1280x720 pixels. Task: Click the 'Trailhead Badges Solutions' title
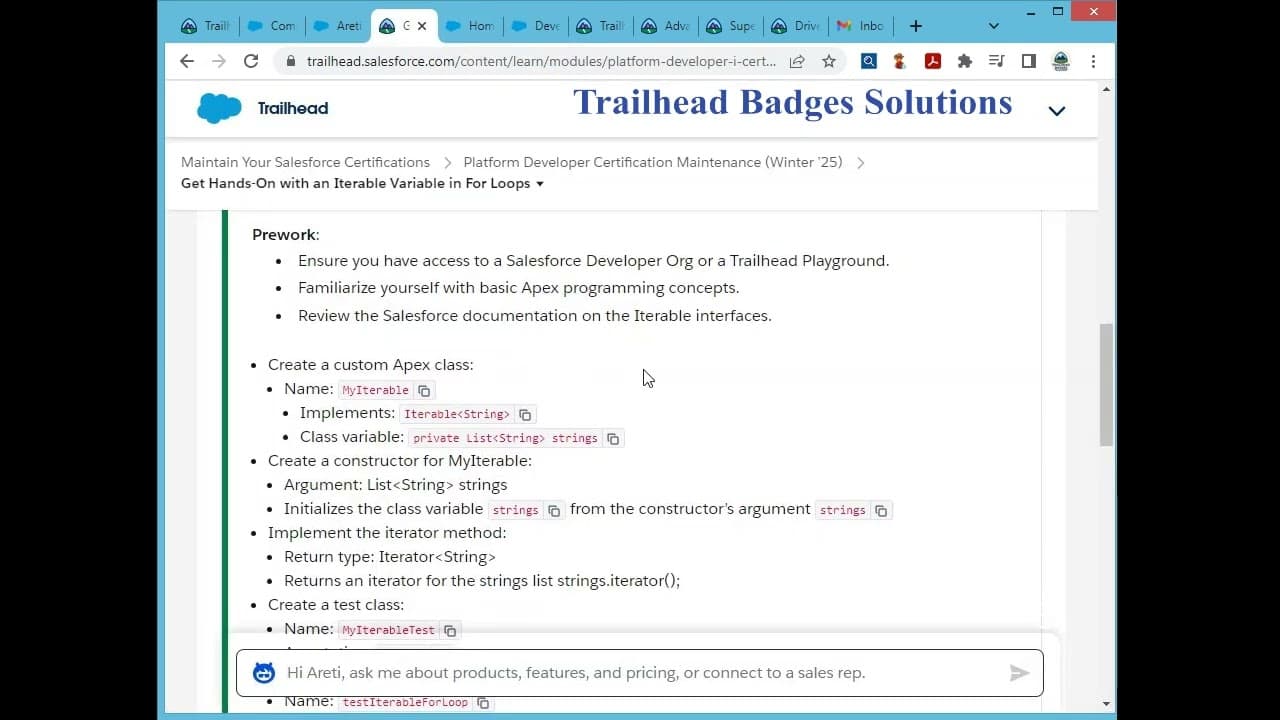point(792,102)
